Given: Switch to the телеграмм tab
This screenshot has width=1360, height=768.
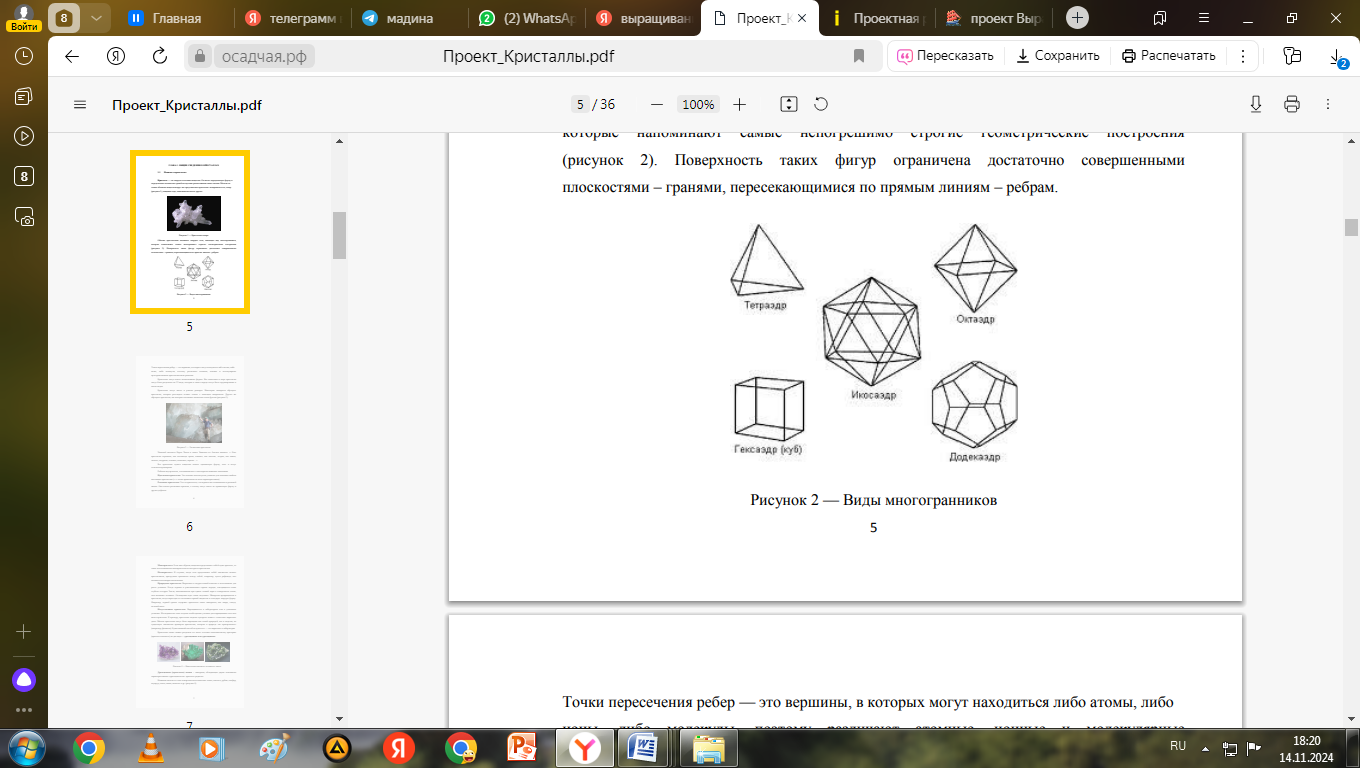Looking at the screenshot, I should click(x=291, y=18).
